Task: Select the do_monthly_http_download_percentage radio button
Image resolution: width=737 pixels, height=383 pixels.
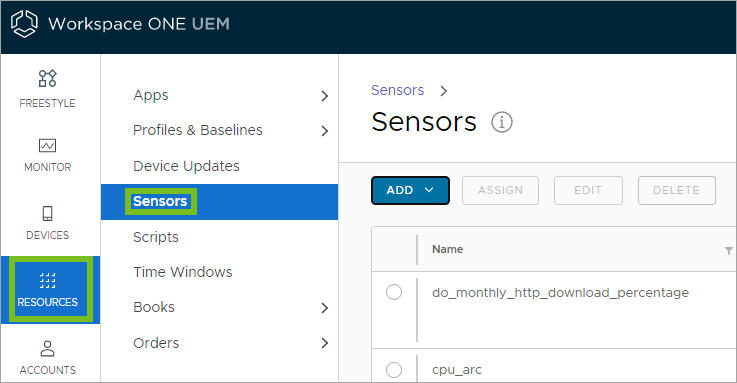Action: point(394,292)
